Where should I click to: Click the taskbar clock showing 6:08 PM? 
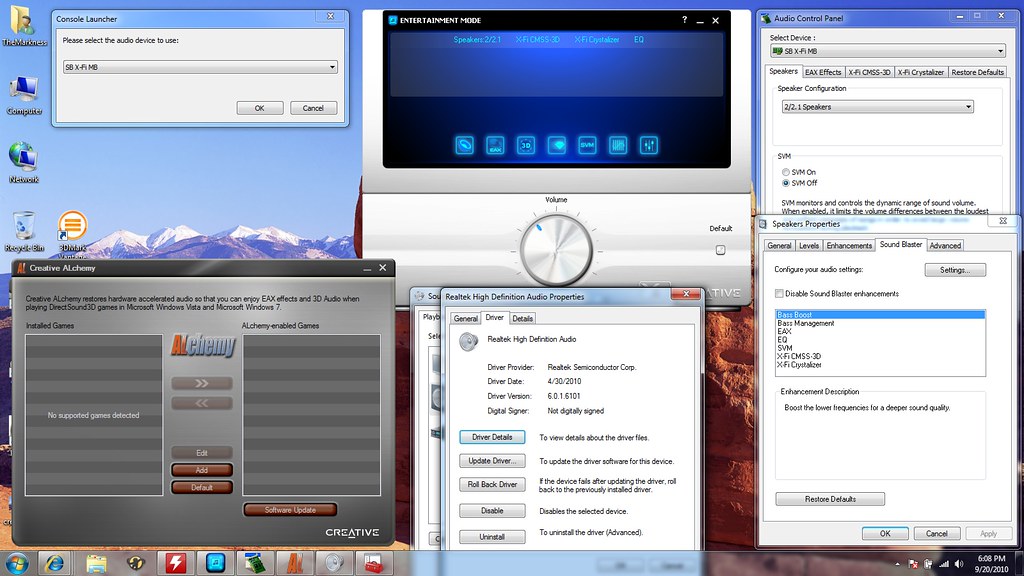[x=991, y=564]
